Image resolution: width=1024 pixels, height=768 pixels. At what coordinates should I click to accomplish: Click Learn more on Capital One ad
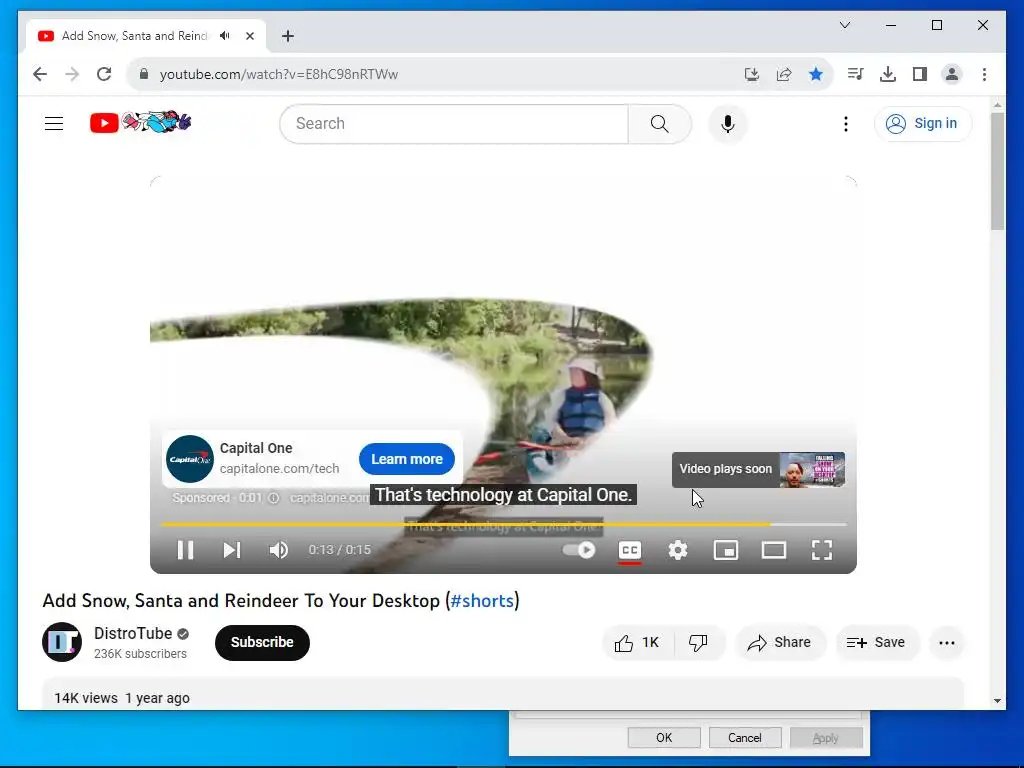tap(407, 459)
